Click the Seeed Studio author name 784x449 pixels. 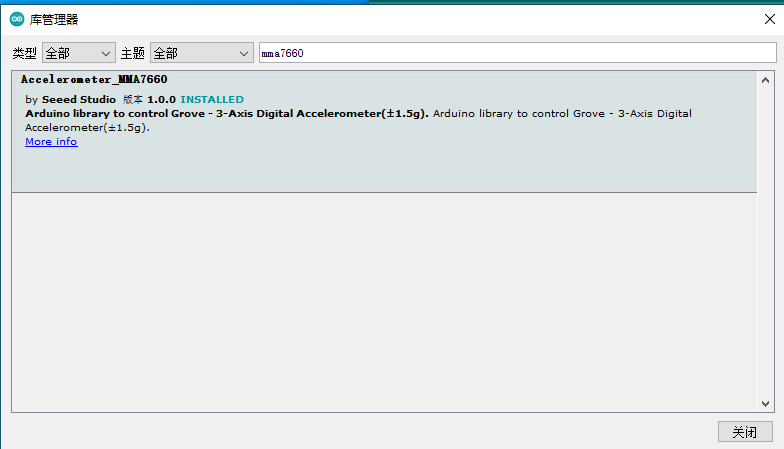pos(78,100)
